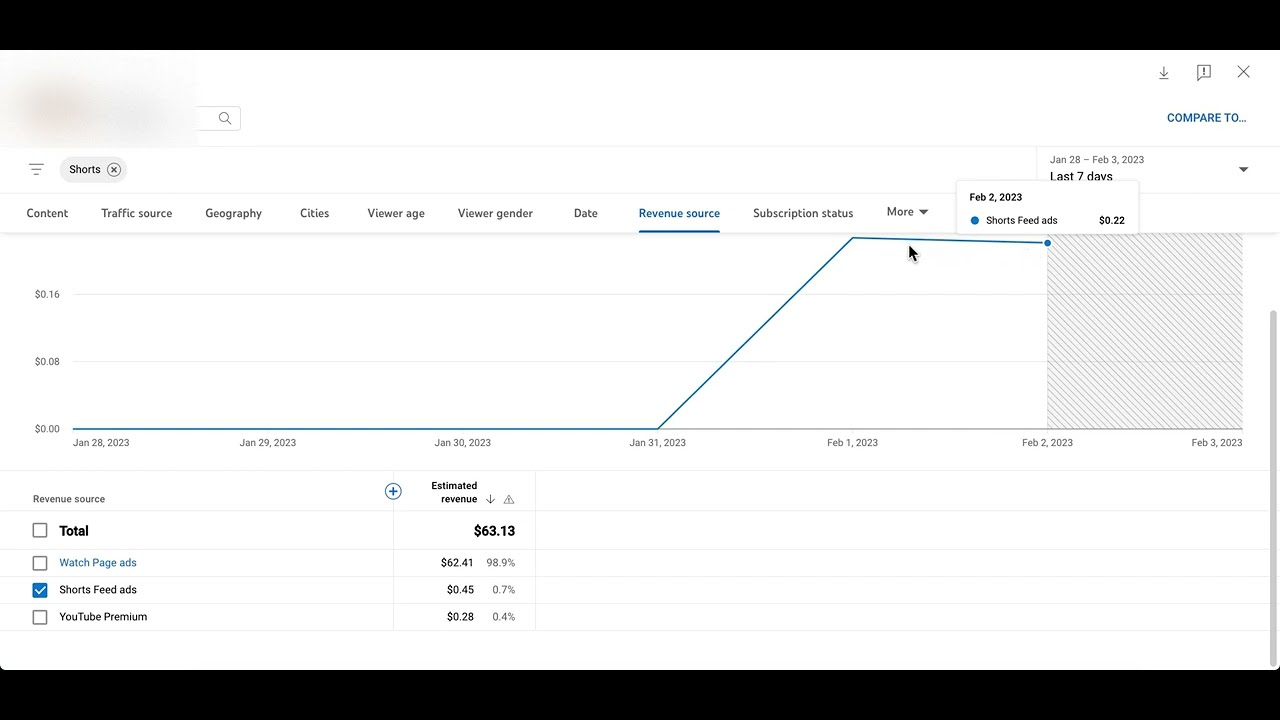1280x720 pixels.
Task: Open the date range dropdown
Action: [1244, 170]
